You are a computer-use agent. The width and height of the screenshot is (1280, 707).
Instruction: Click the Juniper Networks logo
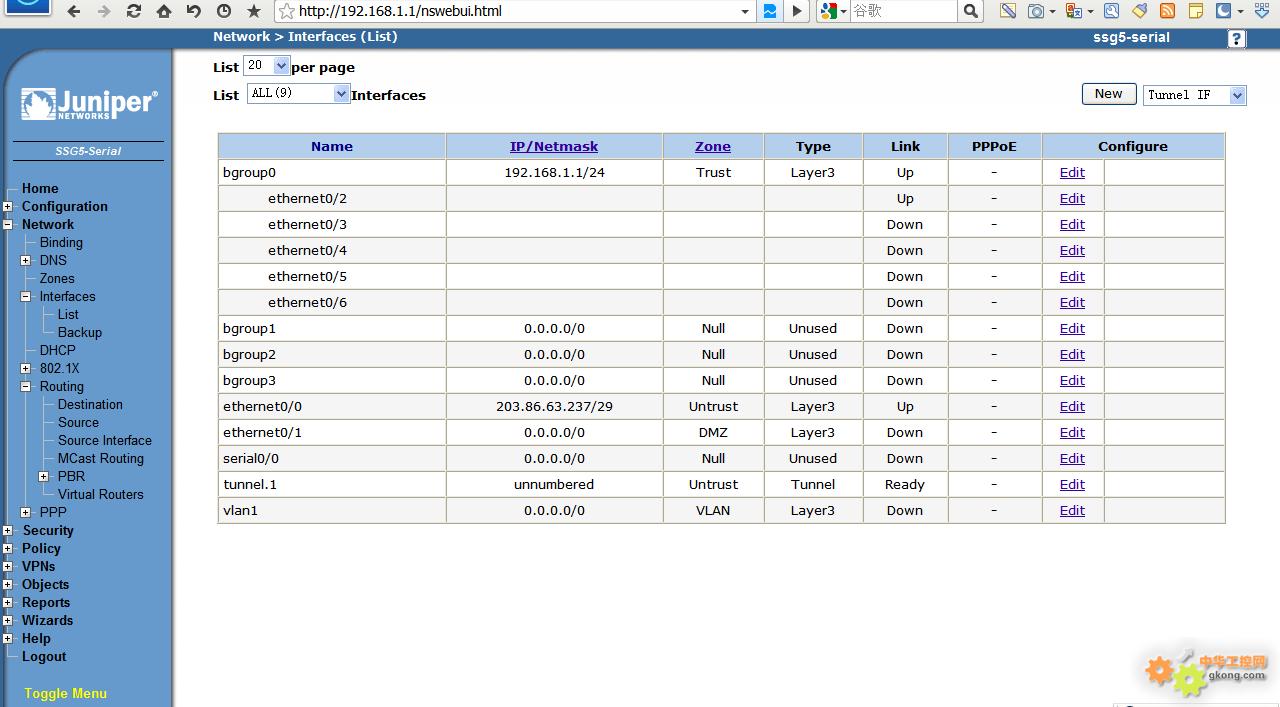click(88, 104)
